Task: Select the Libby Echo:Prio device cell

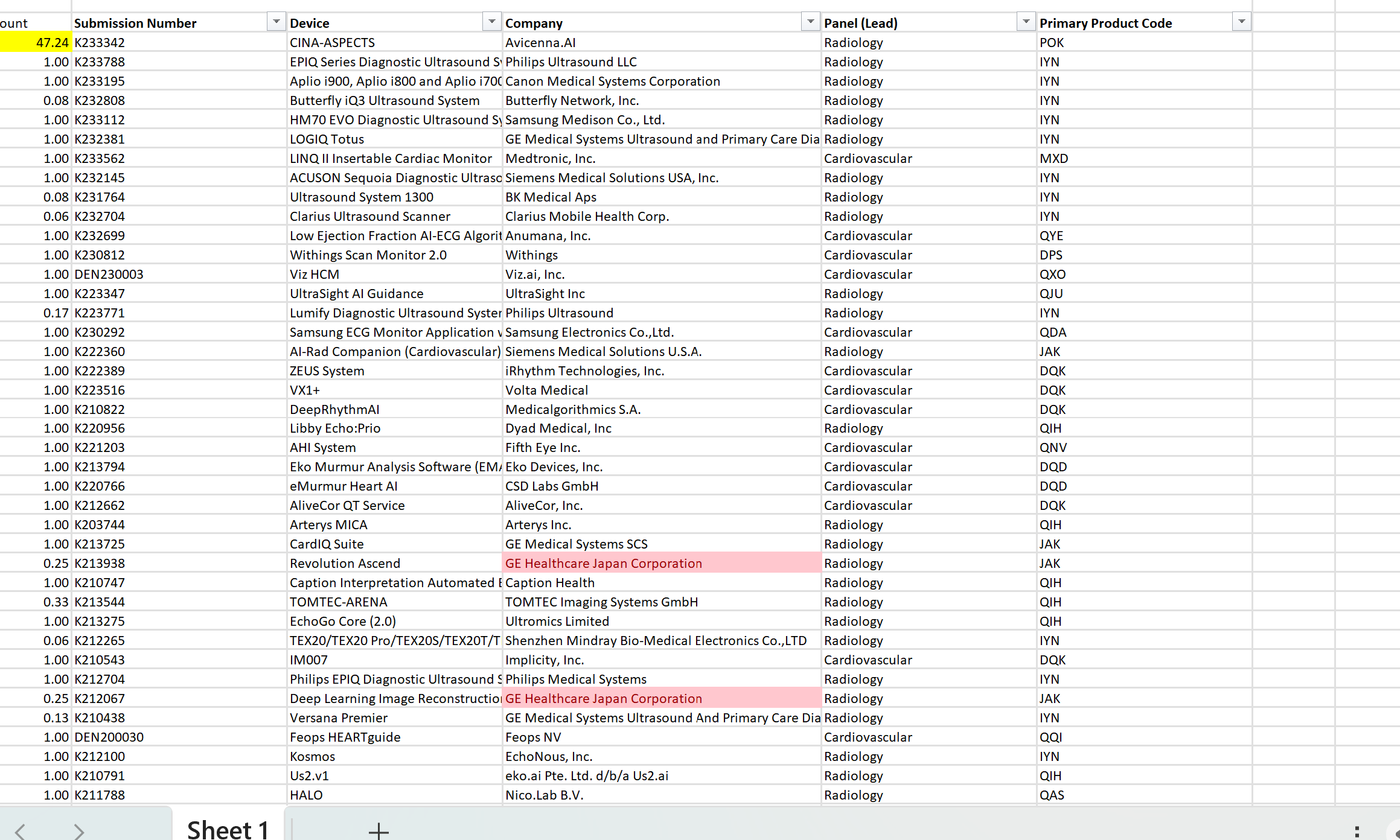Action: point(395,428)
